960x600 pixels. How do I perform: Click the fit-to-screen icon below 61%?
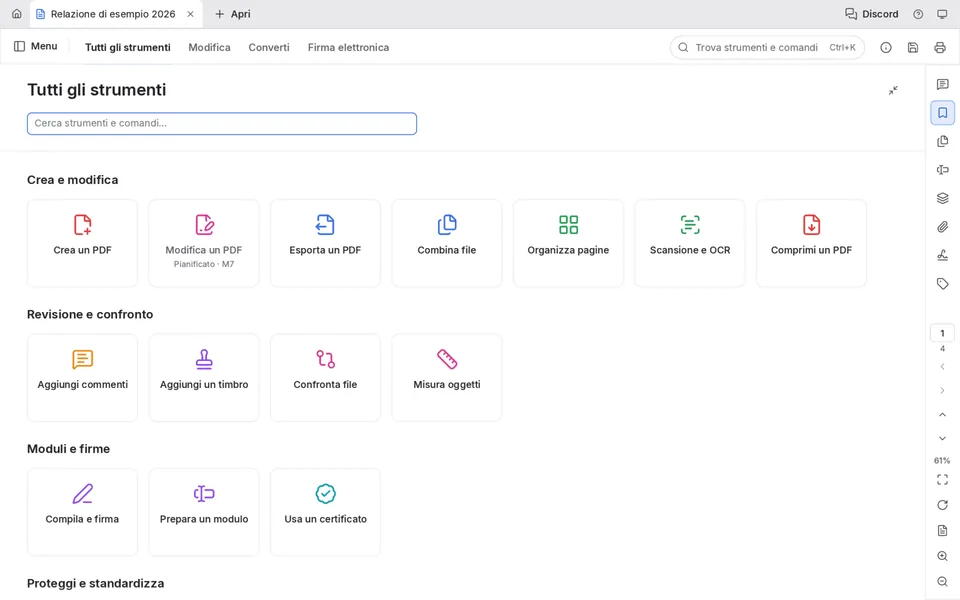(942, 480)
